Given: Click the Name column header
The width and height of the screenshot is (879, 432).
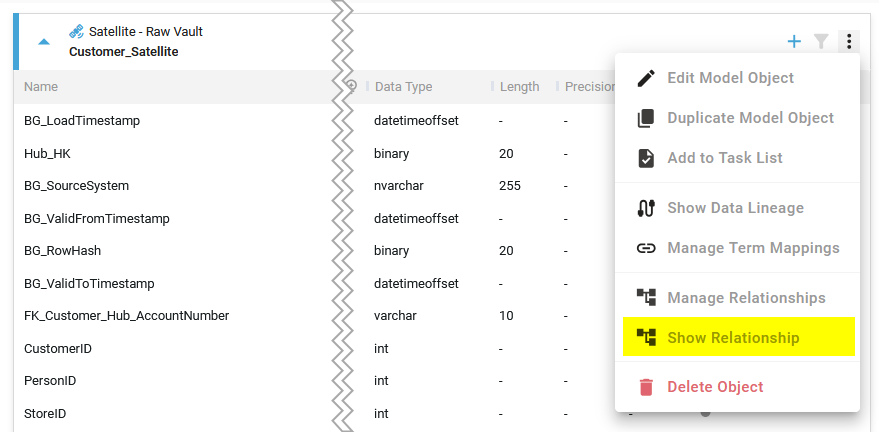Looking at the screenshot, I should [x=41, y=87].
